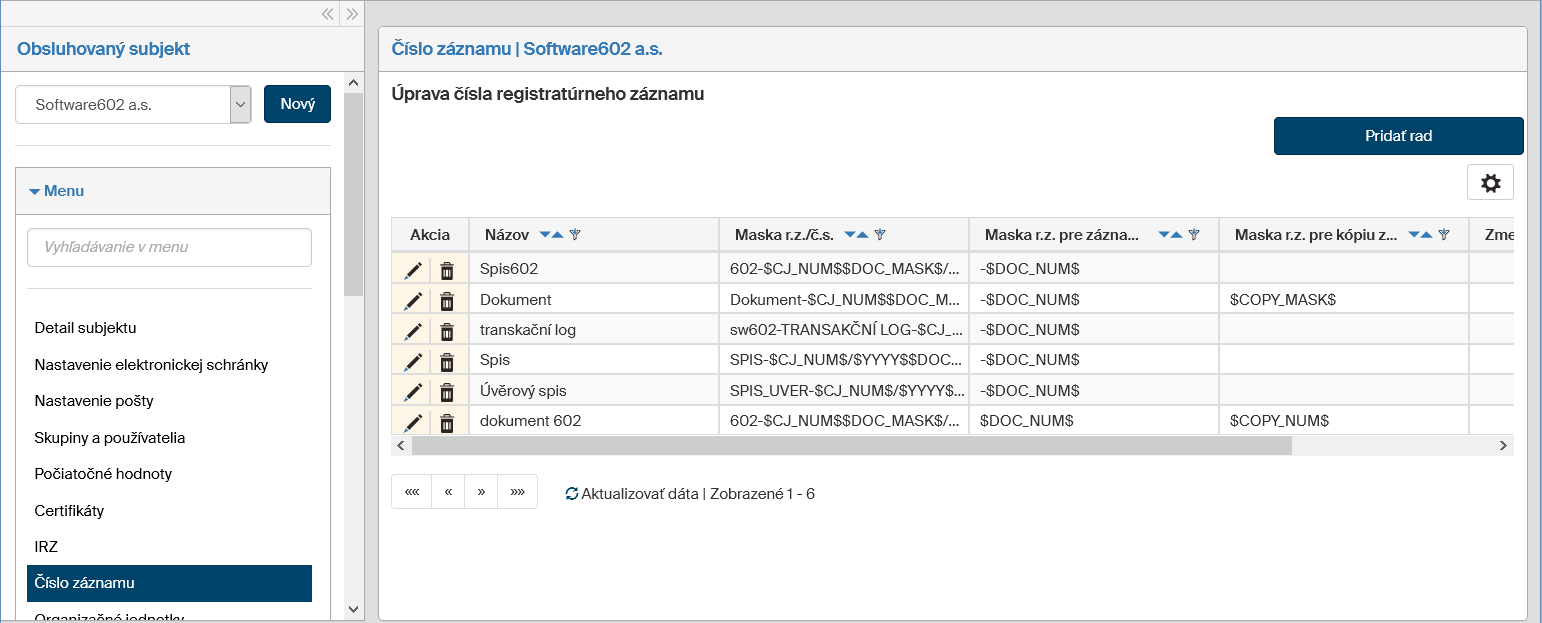Go to Certifikáty in side menu
This screenshot has height=623, width=1542.
tap(69, 511)
